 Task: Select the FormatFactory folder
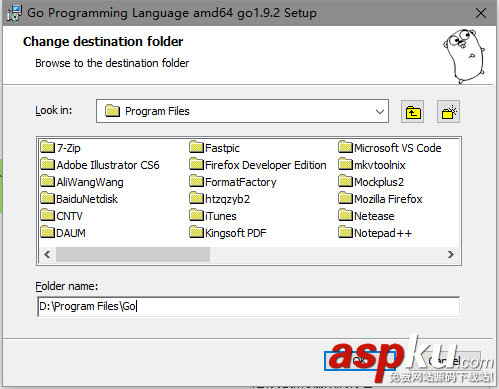(x=233, y=182)
